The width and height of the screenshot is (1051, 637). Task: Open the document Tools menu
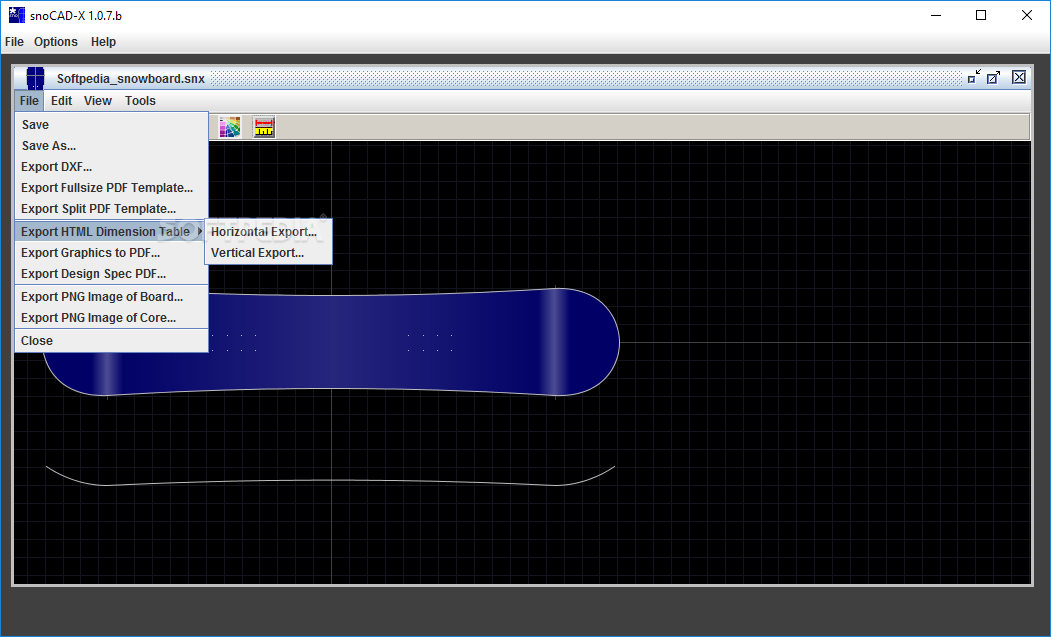click(x=140, y=101)
